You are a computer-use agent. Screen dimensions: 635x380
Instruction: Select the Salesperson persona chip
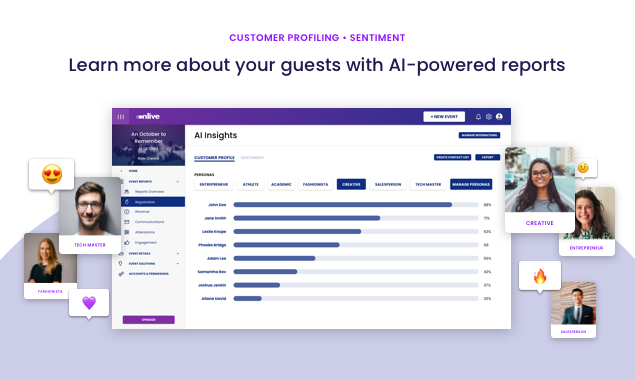(x=388, y=184)
